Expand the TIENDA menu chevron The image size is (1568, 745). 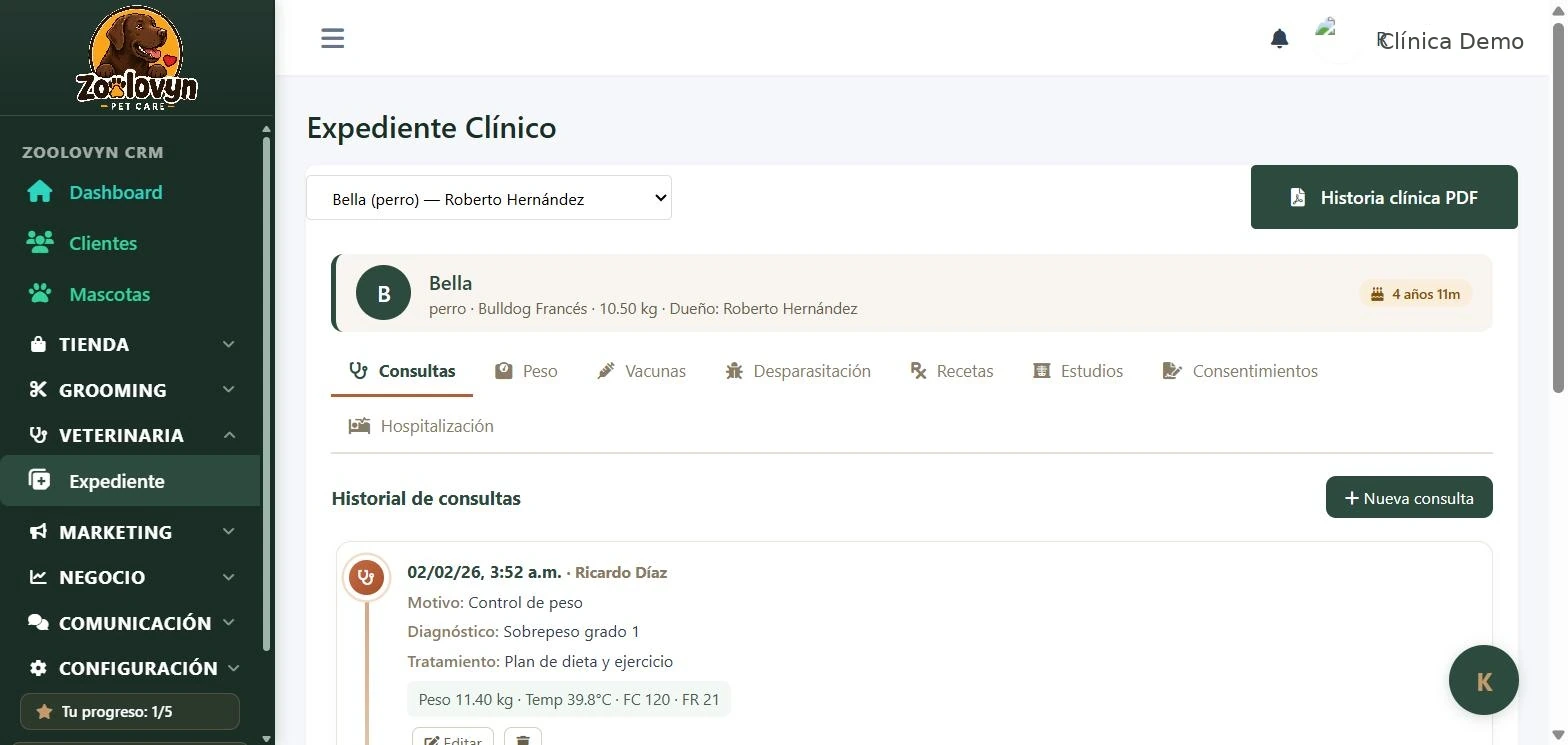tap(229, 344)
